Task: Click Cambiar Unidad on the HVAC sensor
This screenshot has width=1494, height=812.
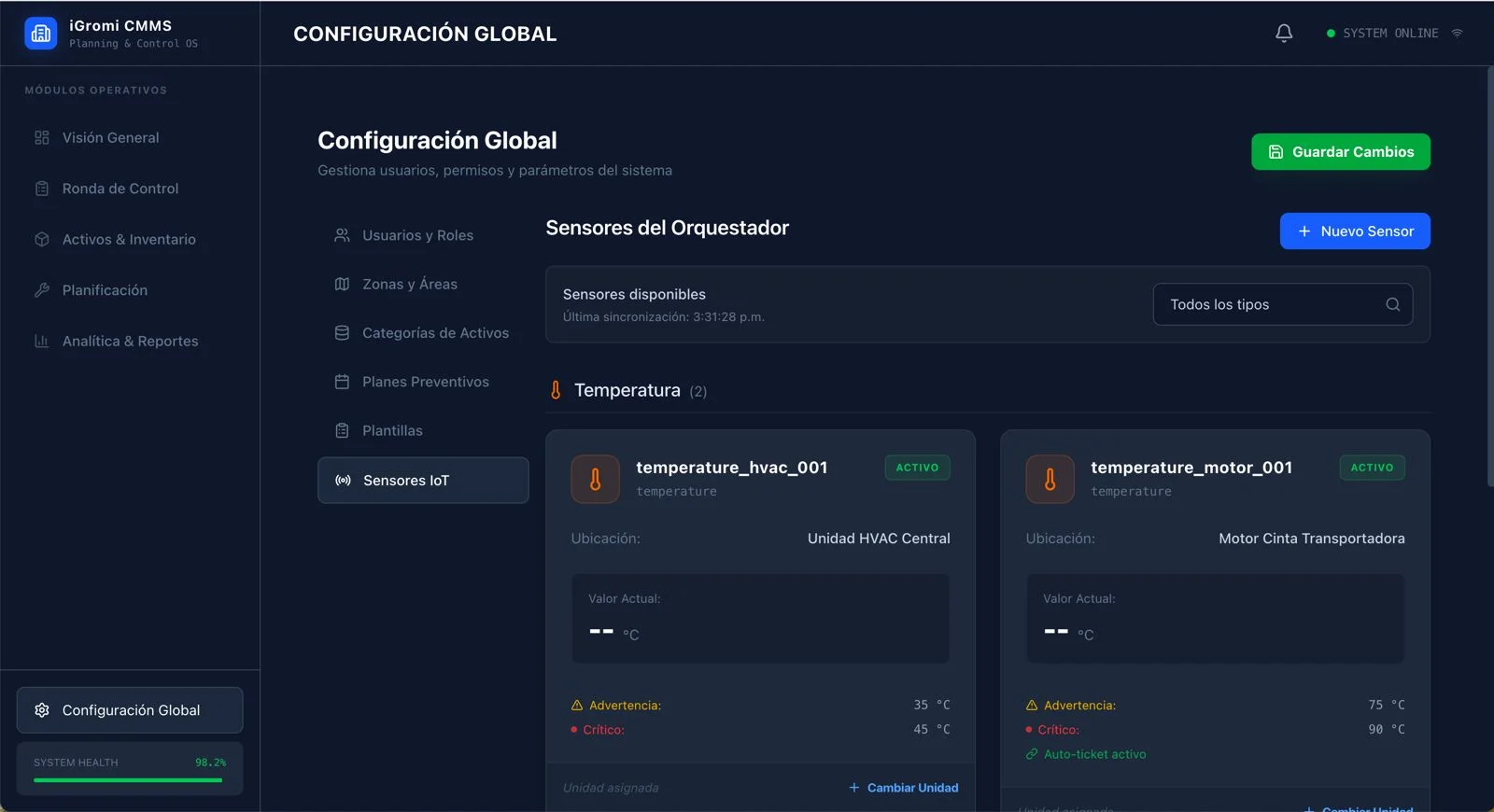Action: (x=904, y=788)
